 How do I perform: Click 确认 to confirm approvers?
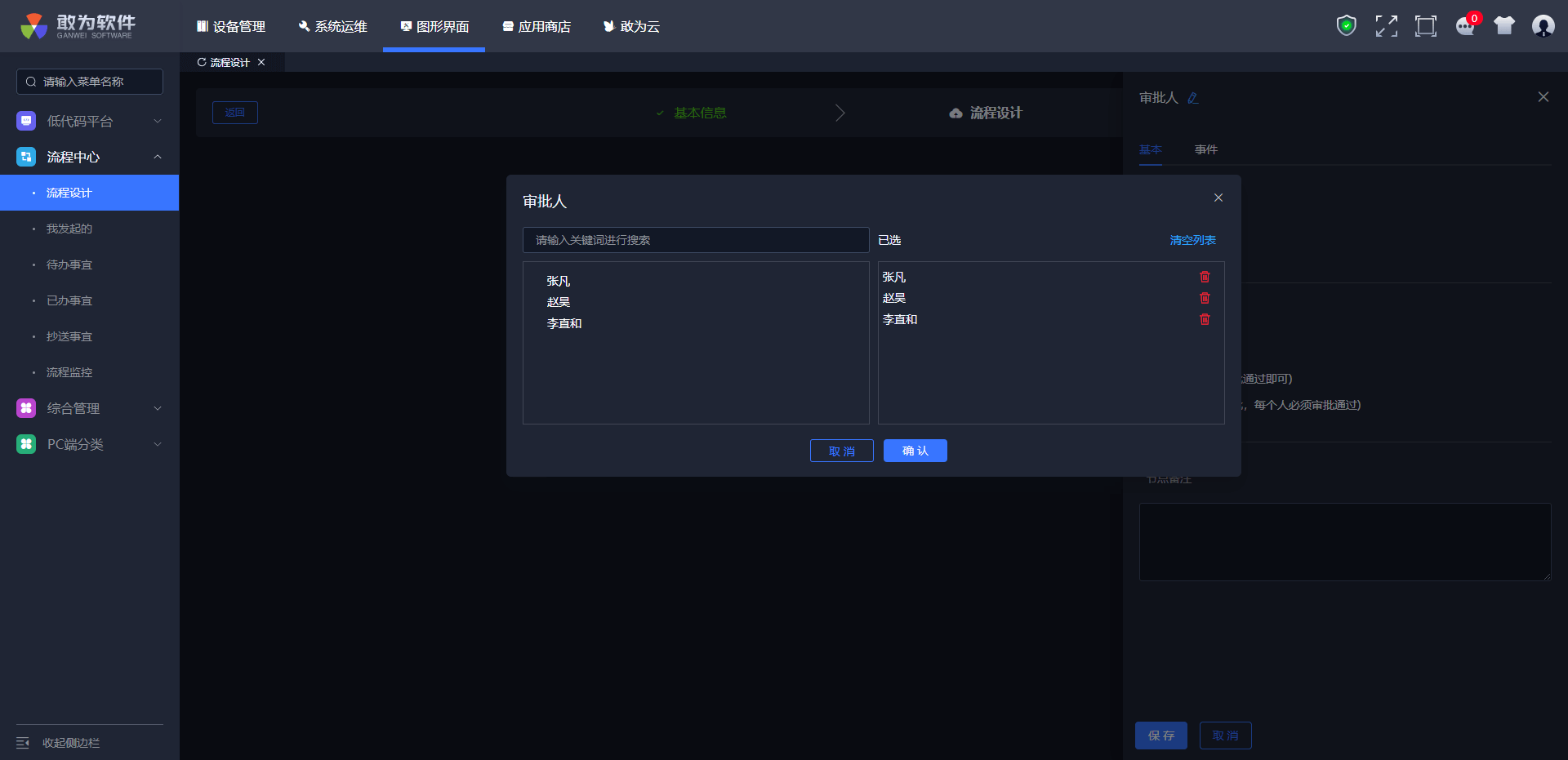tap(915, 451)
